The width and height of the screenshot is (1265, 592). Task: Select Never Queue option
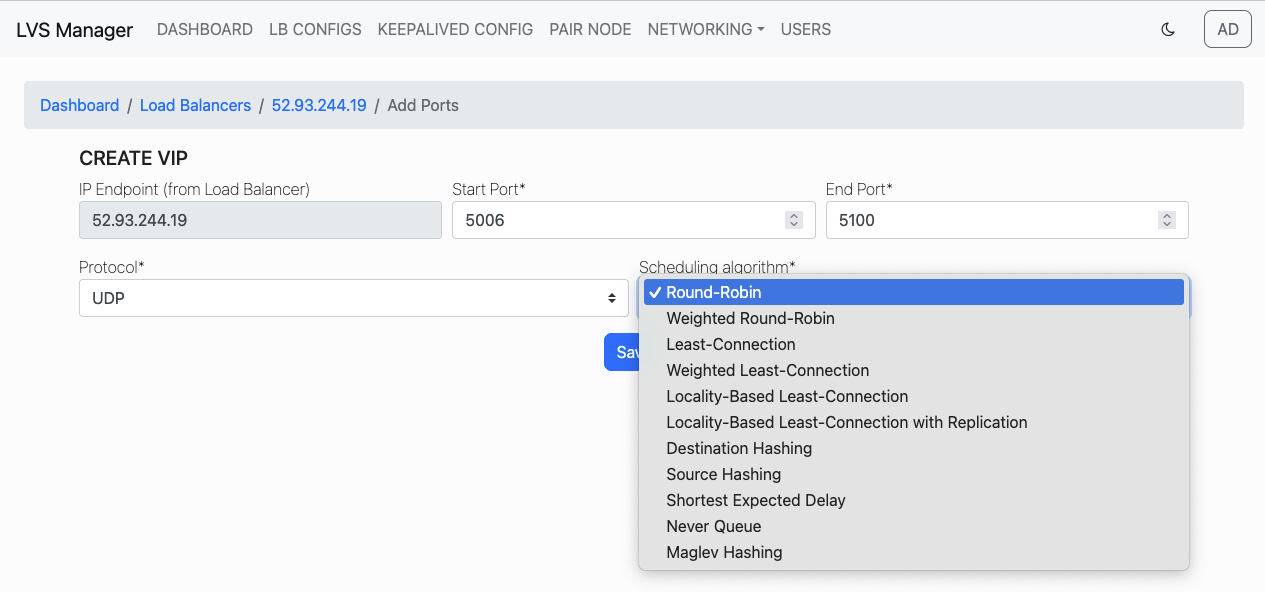coord(914,526)
